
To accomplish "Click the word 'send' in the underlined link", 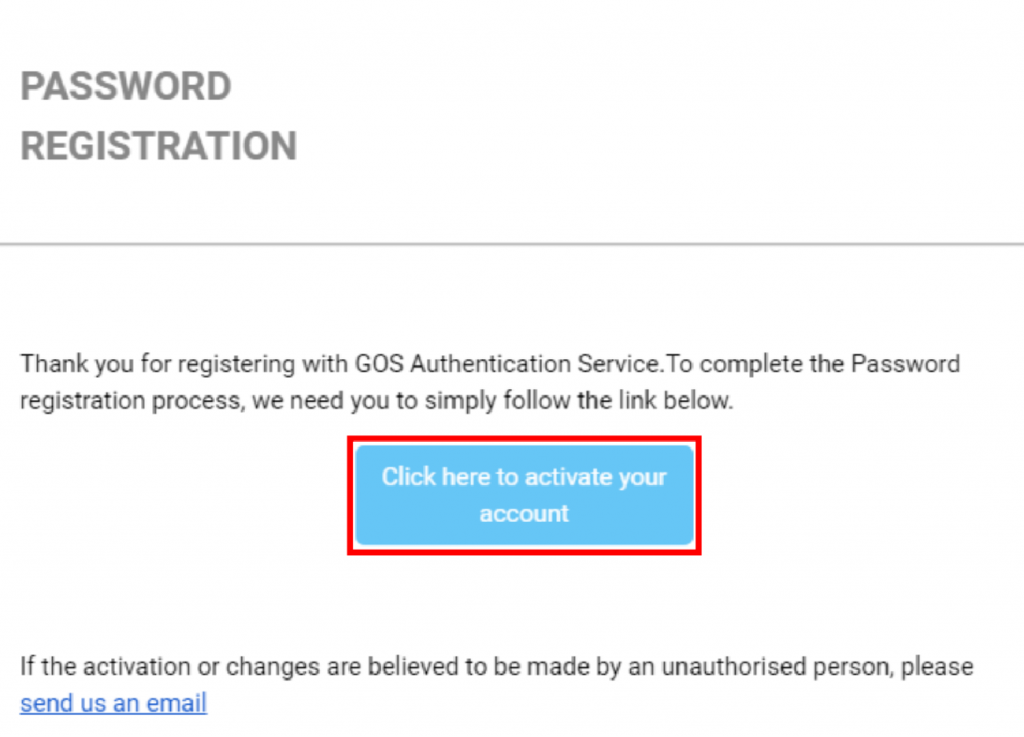I will (46, 703).
